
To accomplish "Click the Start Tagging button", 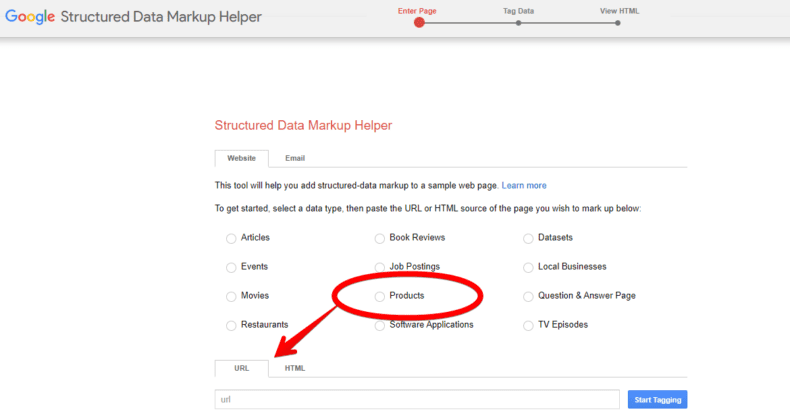I will 657,399.
